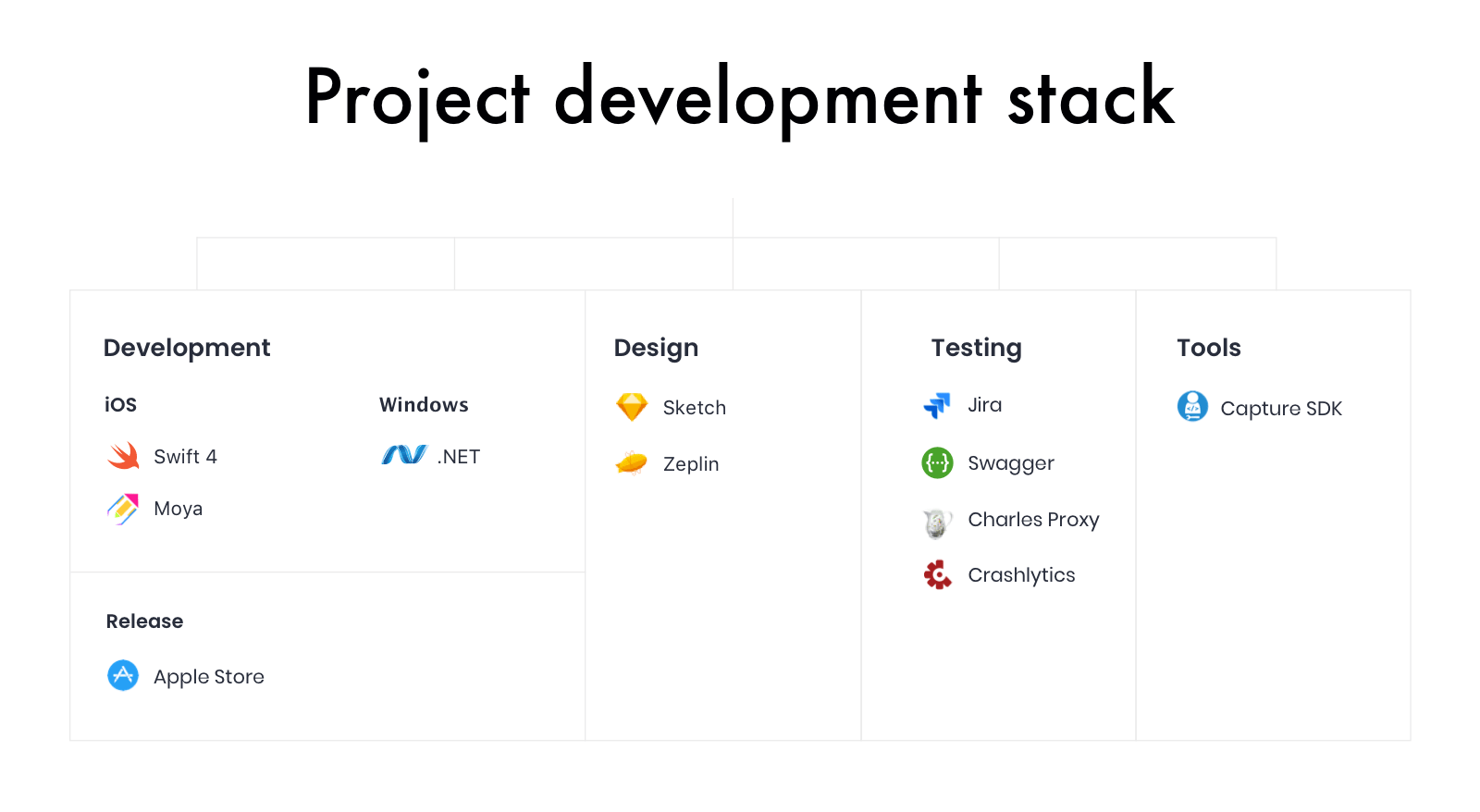Select the '.NET' label
This screenshot has width=1480, height=812.
[x=458, y=457]
